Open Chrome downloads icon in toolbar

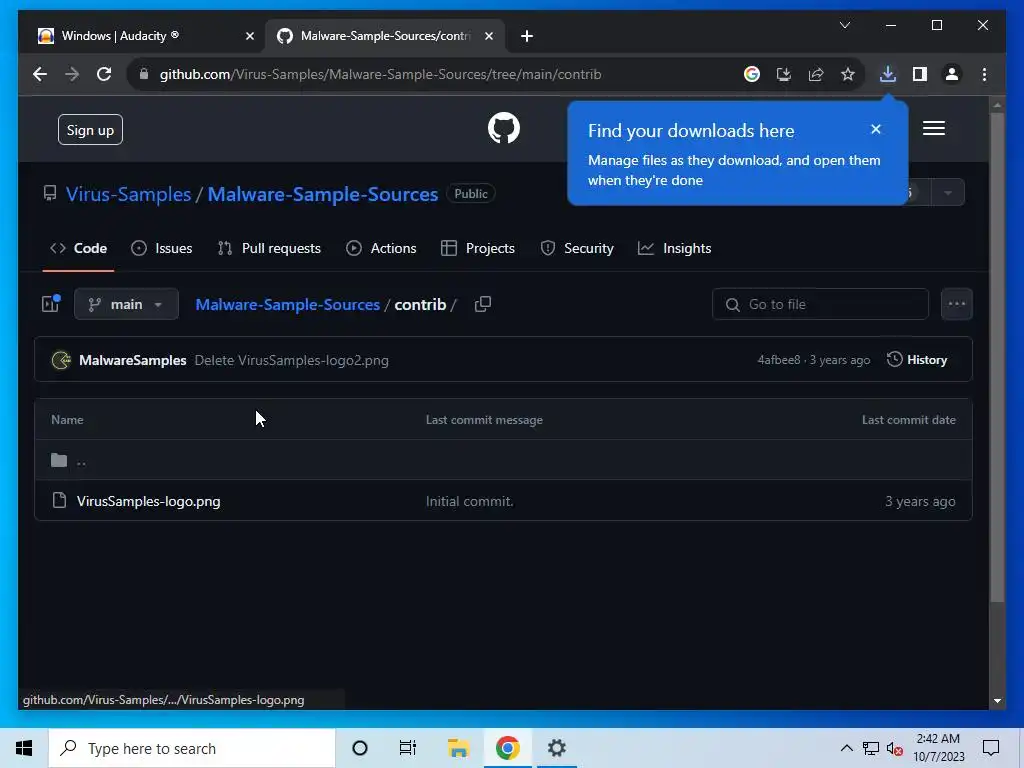point(888,74)
